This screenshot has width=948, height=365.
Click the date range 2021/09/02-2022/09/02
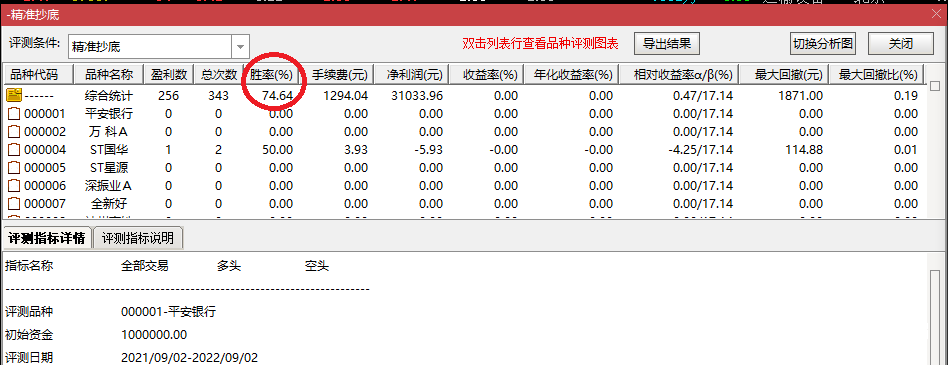[x=190, y=358]
